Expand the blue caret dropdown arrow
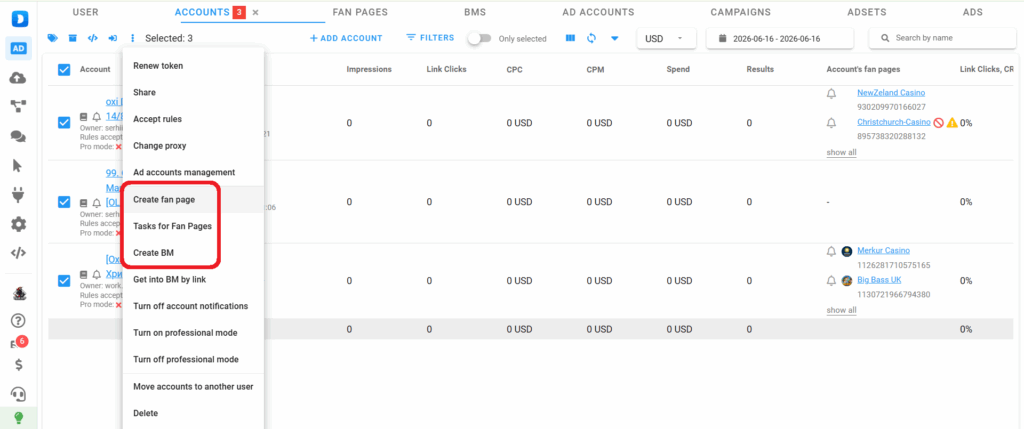 (615, 38)
